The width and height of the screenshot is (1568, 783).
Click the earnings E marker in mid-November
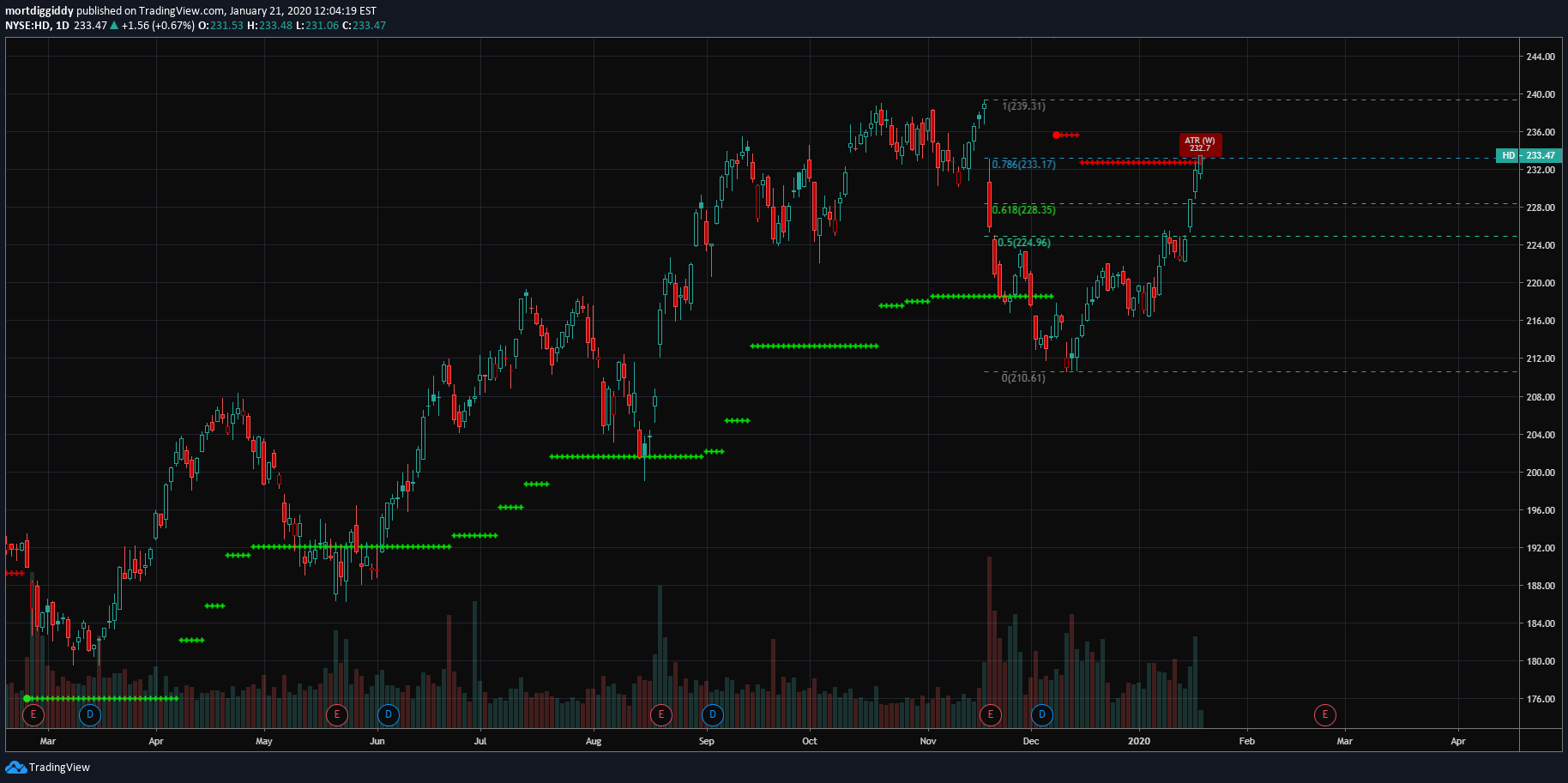991,714
